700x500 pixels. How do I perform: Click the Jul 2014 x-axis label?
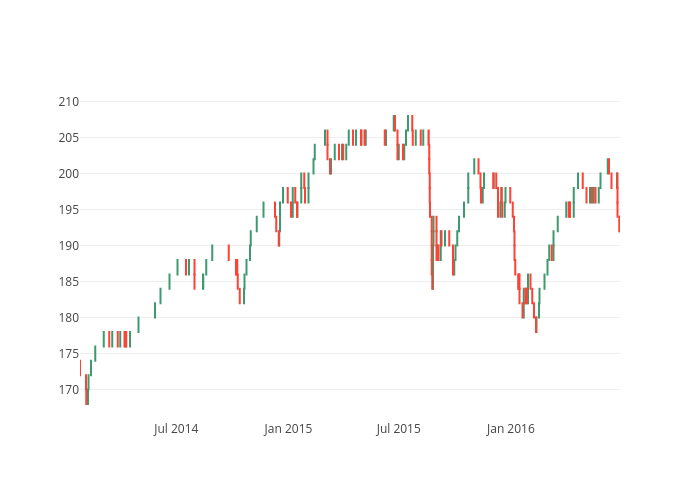176,429
